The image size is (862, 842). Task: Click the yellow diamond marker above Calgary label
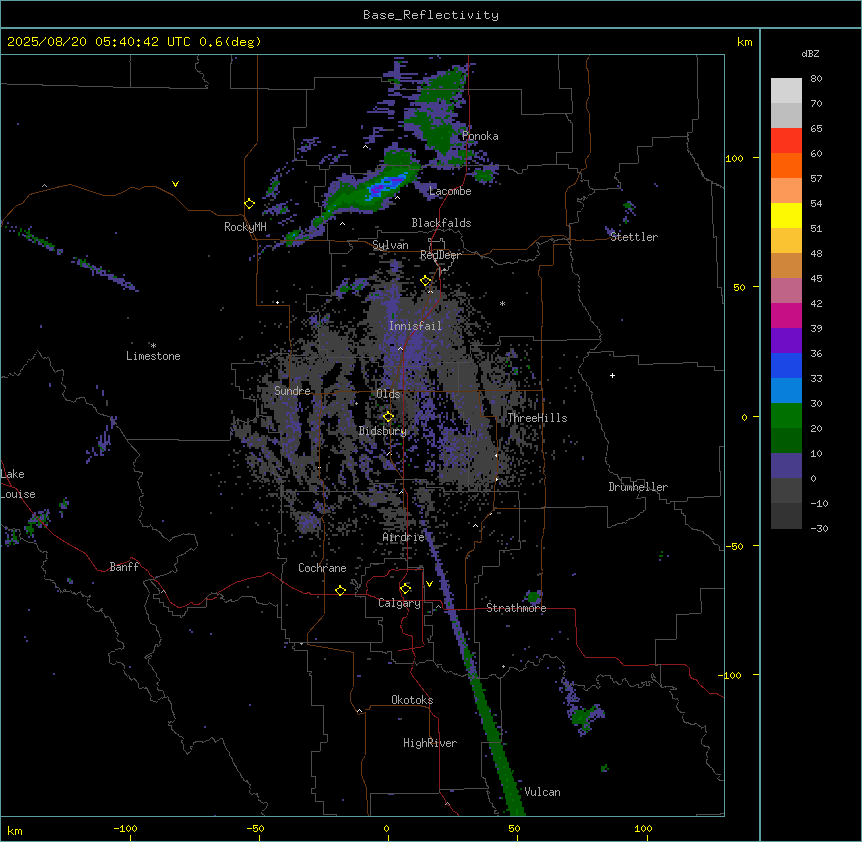[405, 589]
